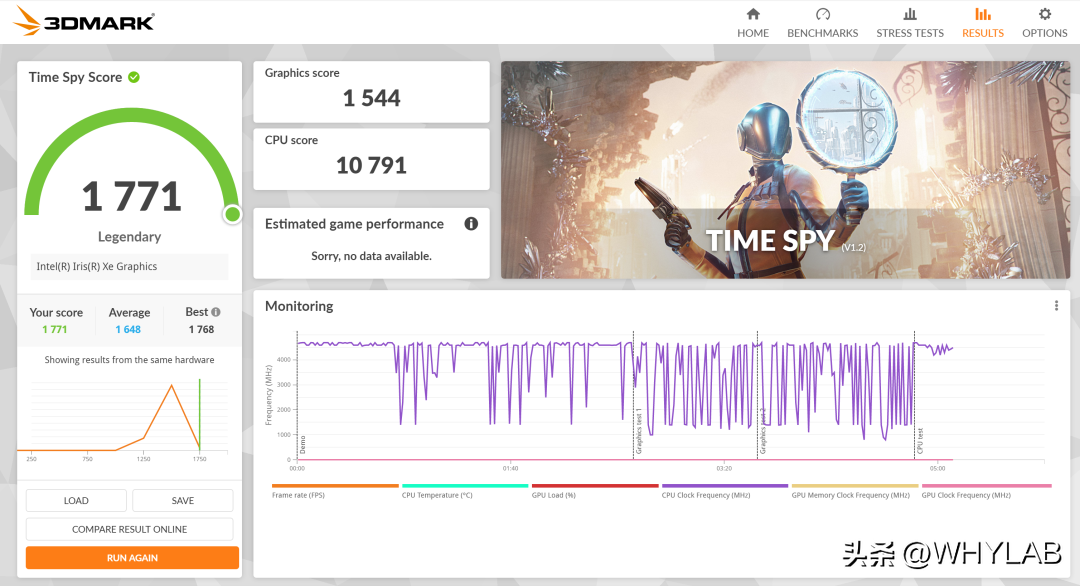
Task: Toggle the CPU Clock Frequency (MHz) legend
Action: point(725,491)
